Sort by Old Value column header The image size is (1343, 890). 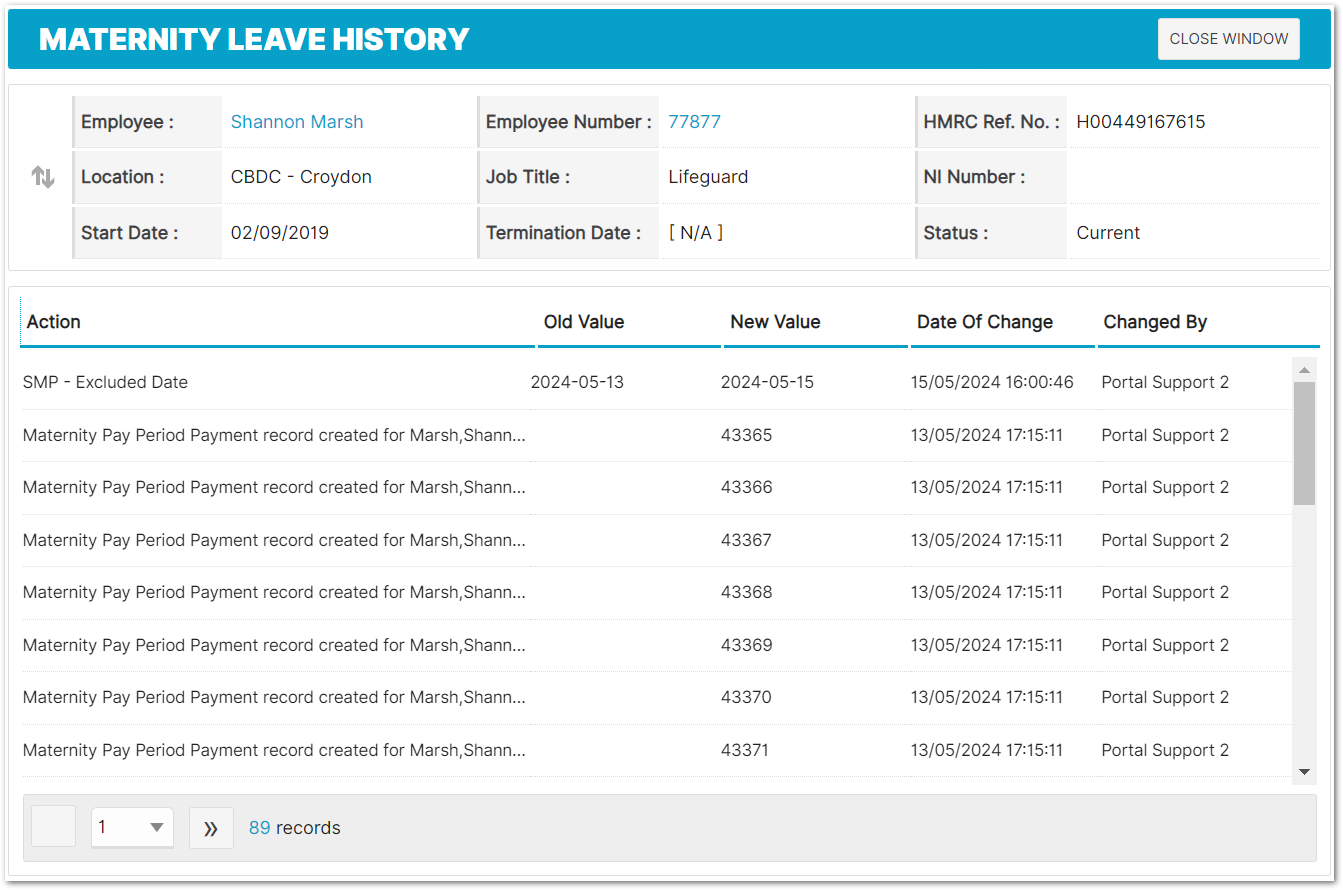tap(584, 322)
